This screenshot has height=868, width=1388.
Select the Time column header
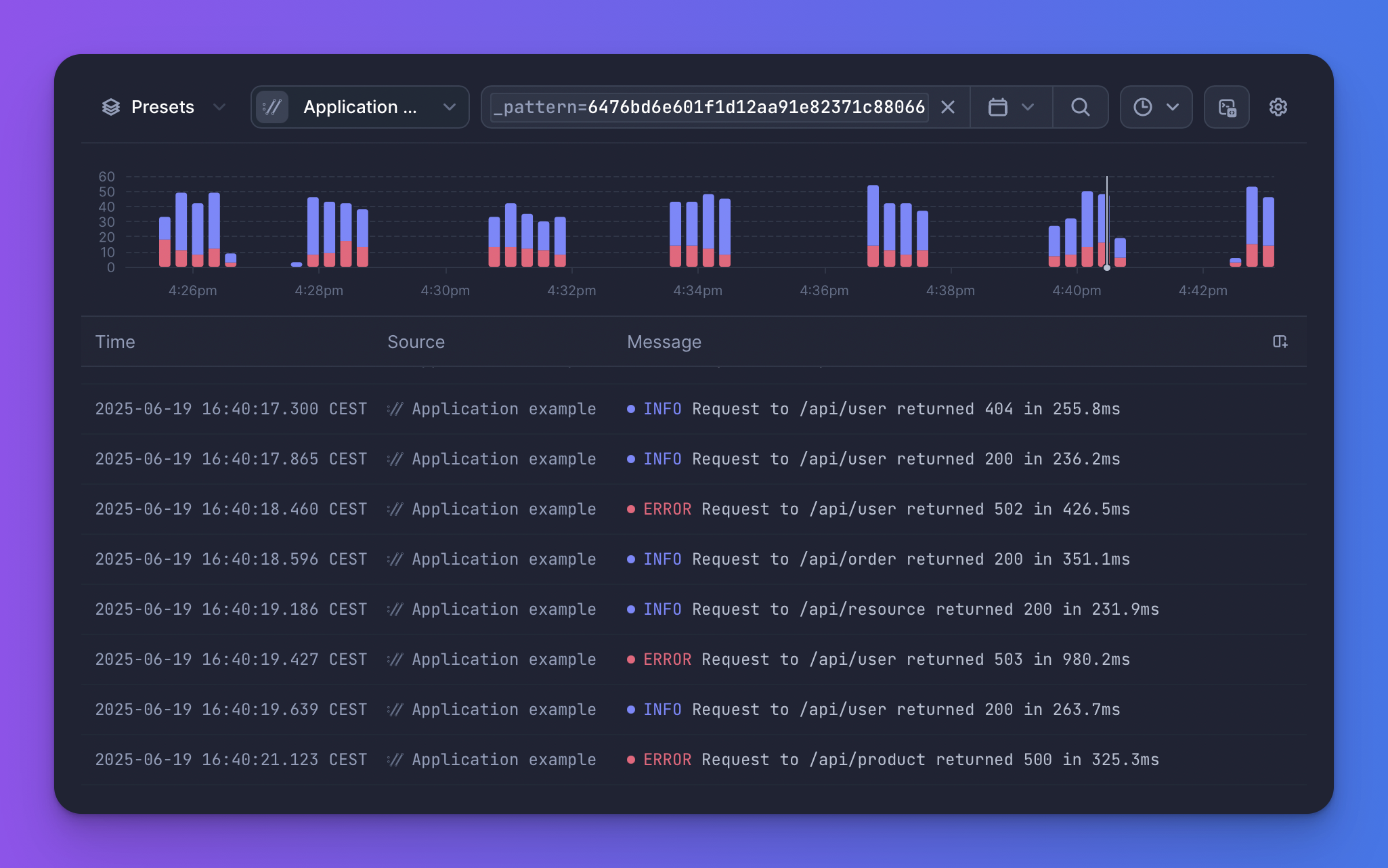pyautogui.click(x=114, y=342)
